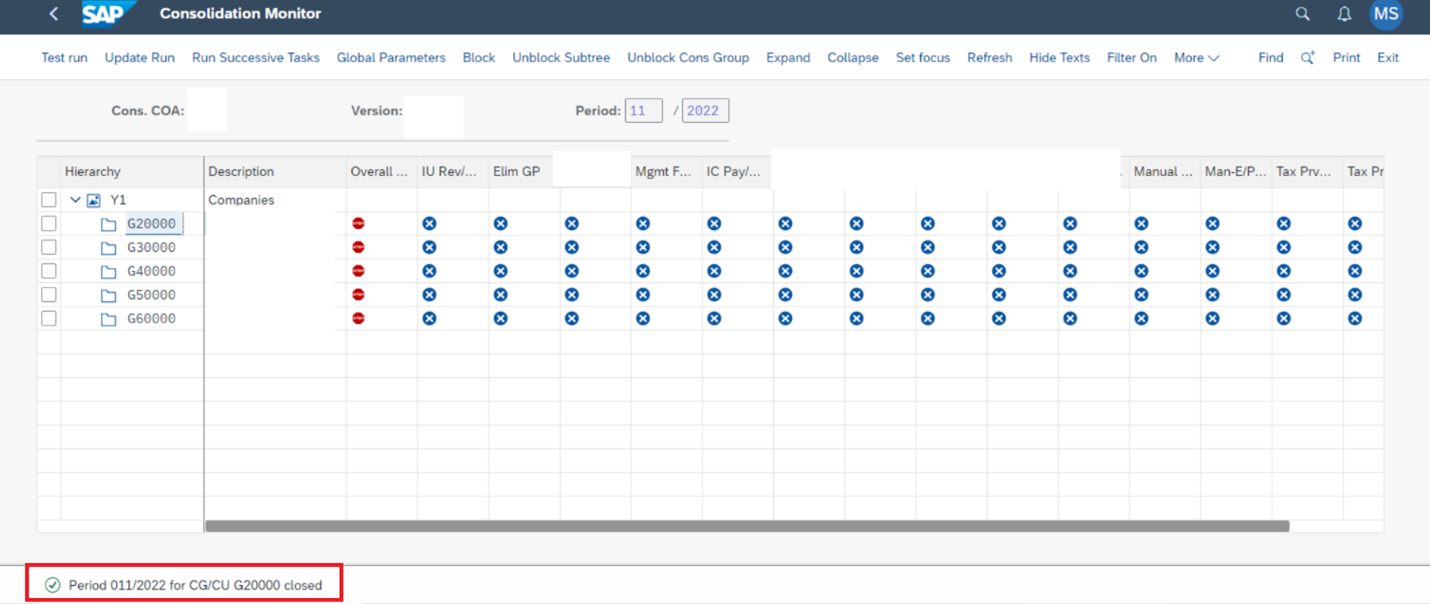Select the checkbox next to G40000
Viewport: 1430px width, 604px height.
coord(49,271)
